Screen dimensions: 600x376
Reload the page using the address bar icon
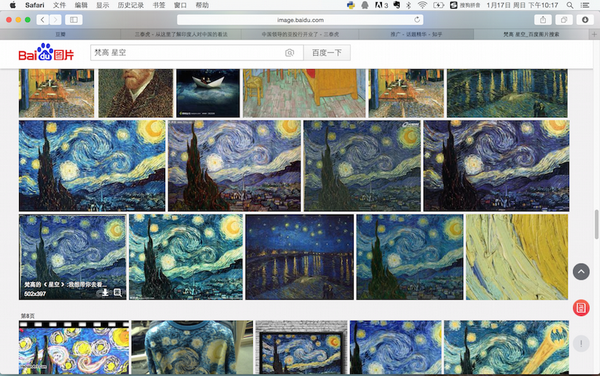417,20
